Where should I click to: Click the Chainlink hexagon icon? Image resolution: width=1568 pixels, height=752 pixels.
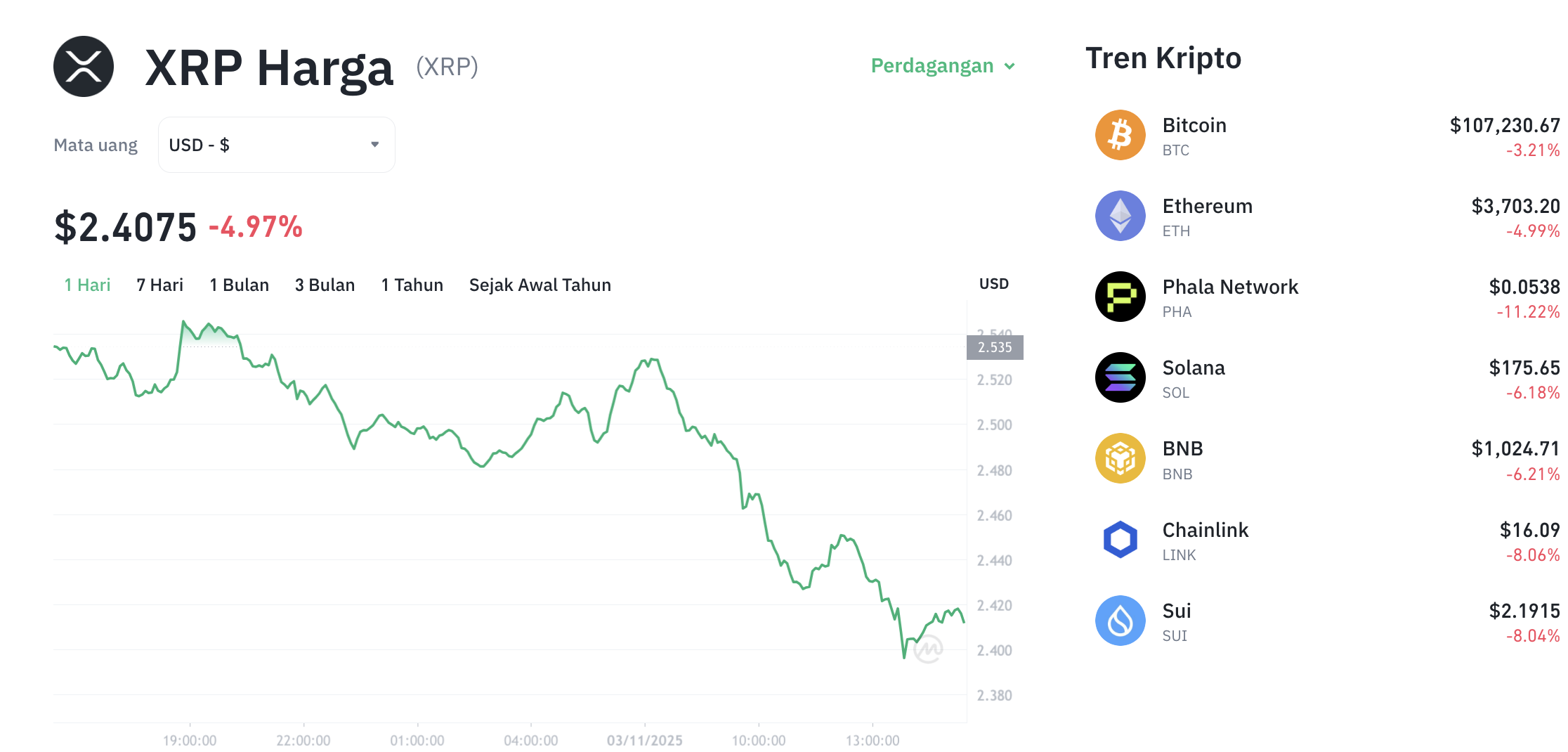[1119, 539]
